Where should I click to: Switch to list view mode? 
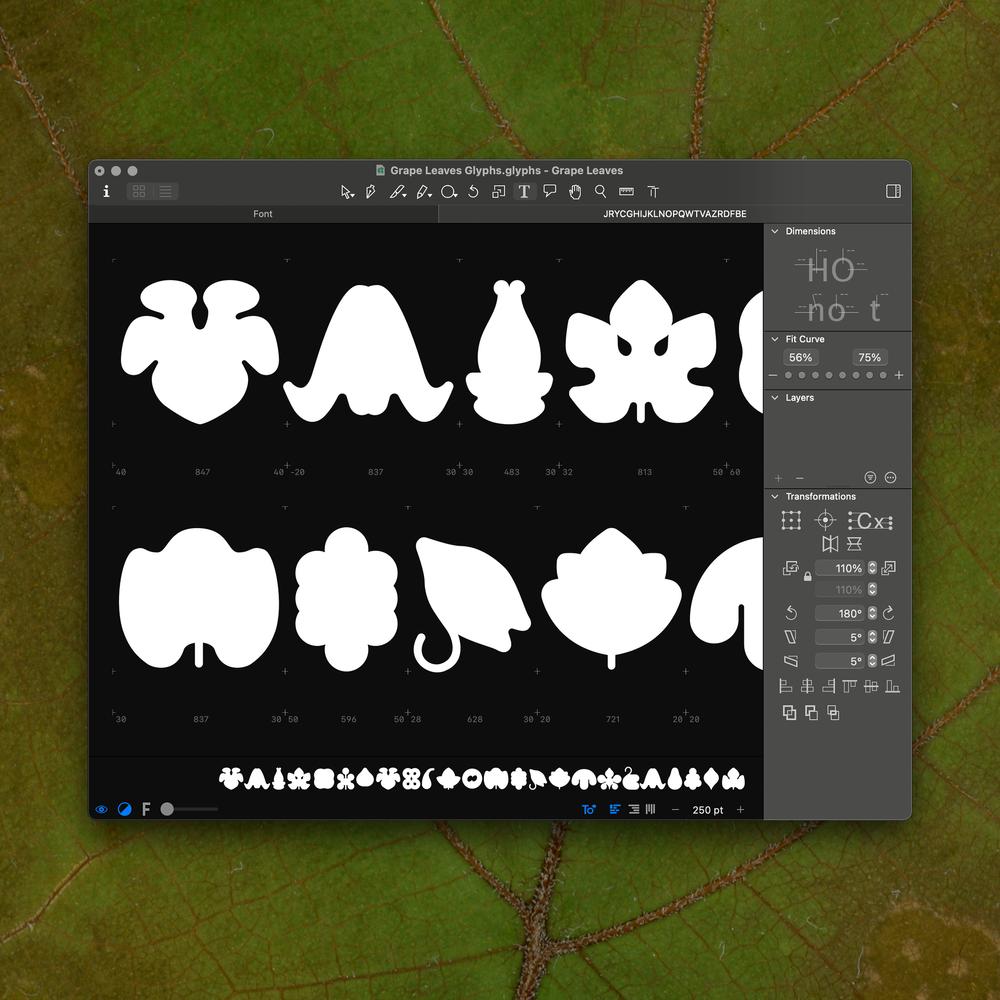165,191
